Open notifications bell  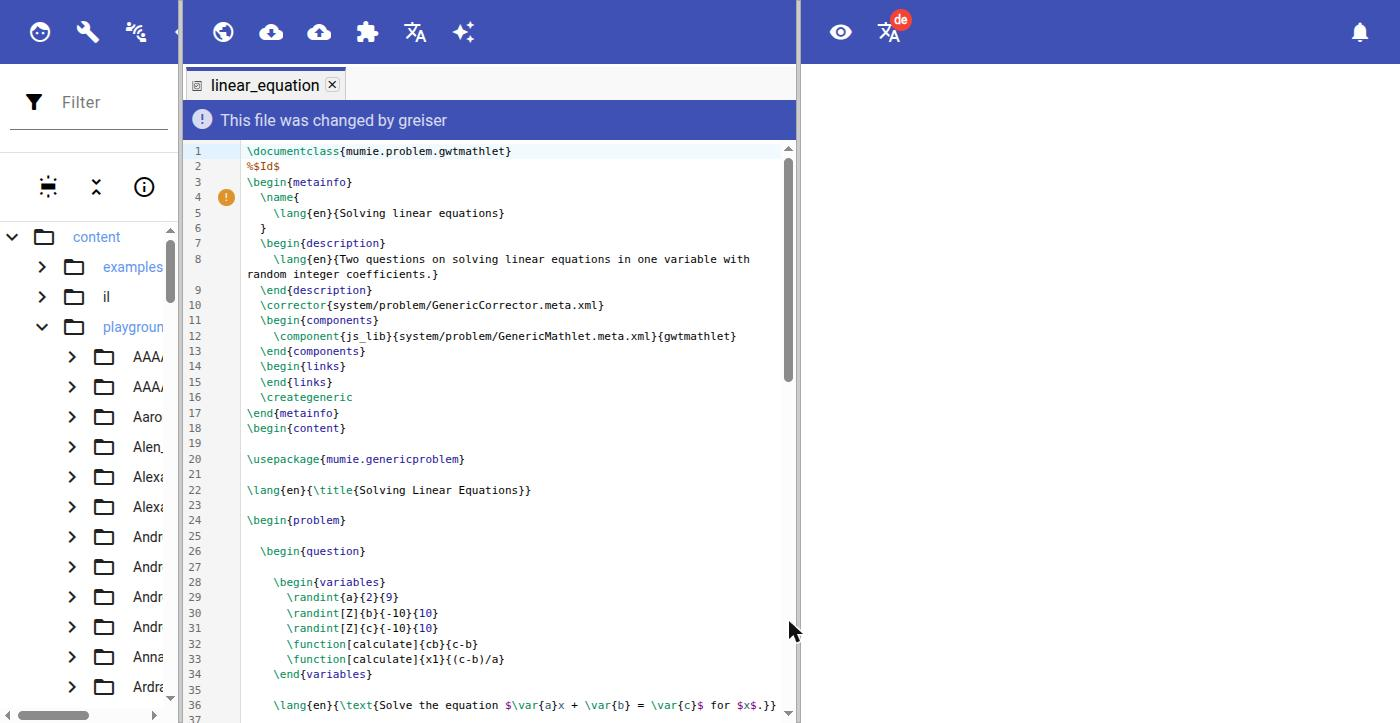point(1360,32)
